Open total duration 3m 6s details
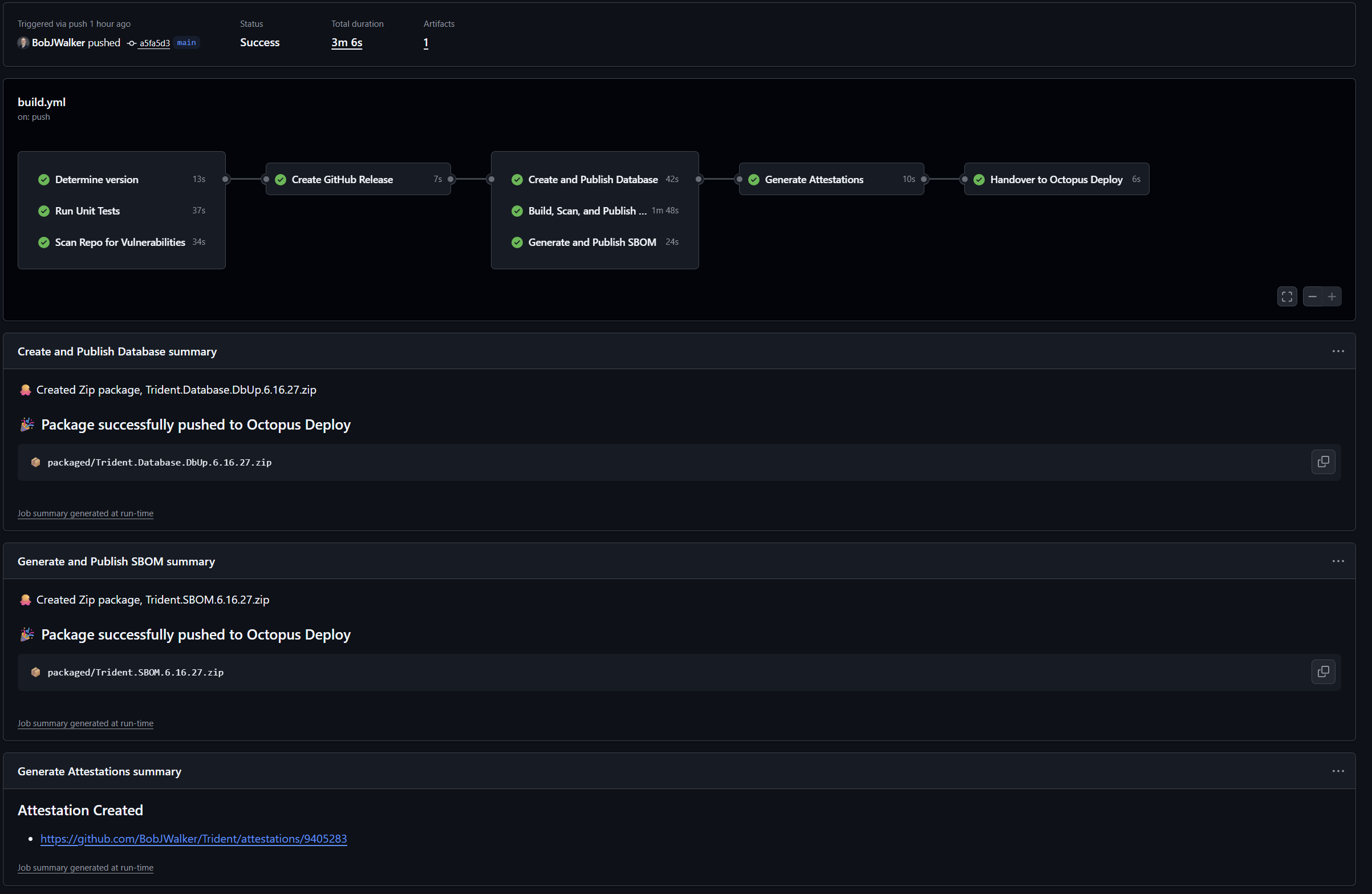The image size is (1372, 894). click(346, 42)
